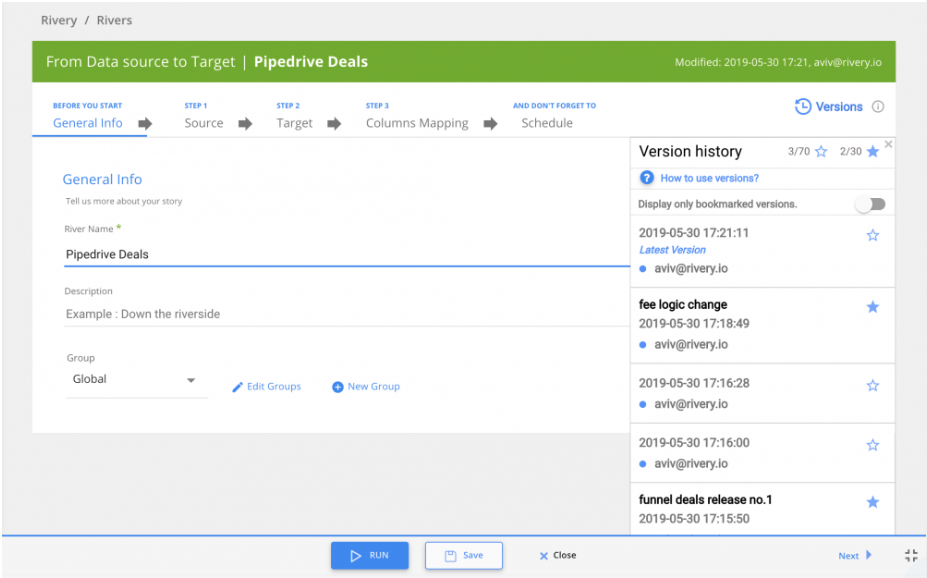Open How to use versions link
Viewport: 927px width, 578px height.
point(709,178)
